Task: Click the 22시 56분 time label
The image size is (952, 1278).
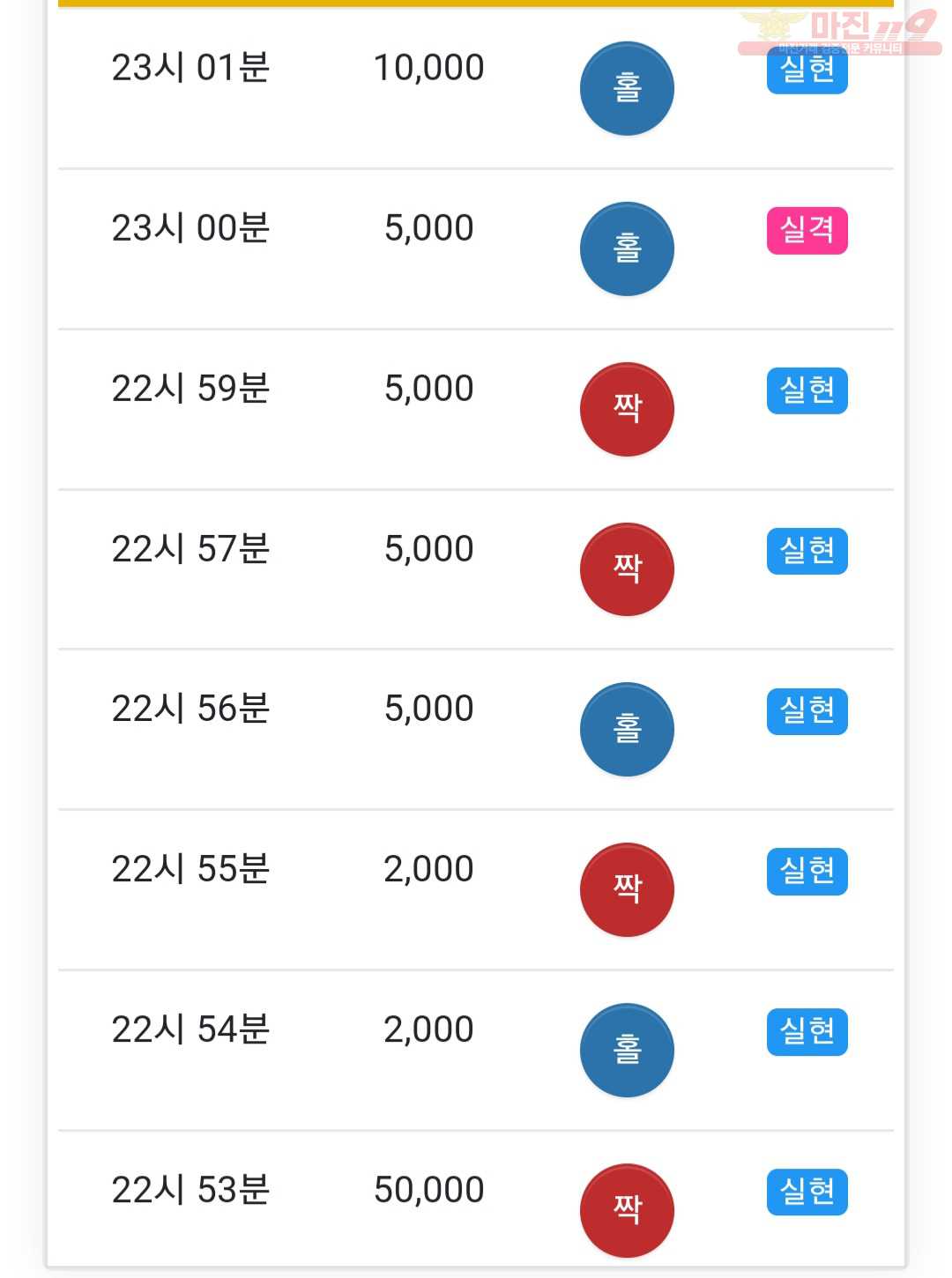Action: 190,709
